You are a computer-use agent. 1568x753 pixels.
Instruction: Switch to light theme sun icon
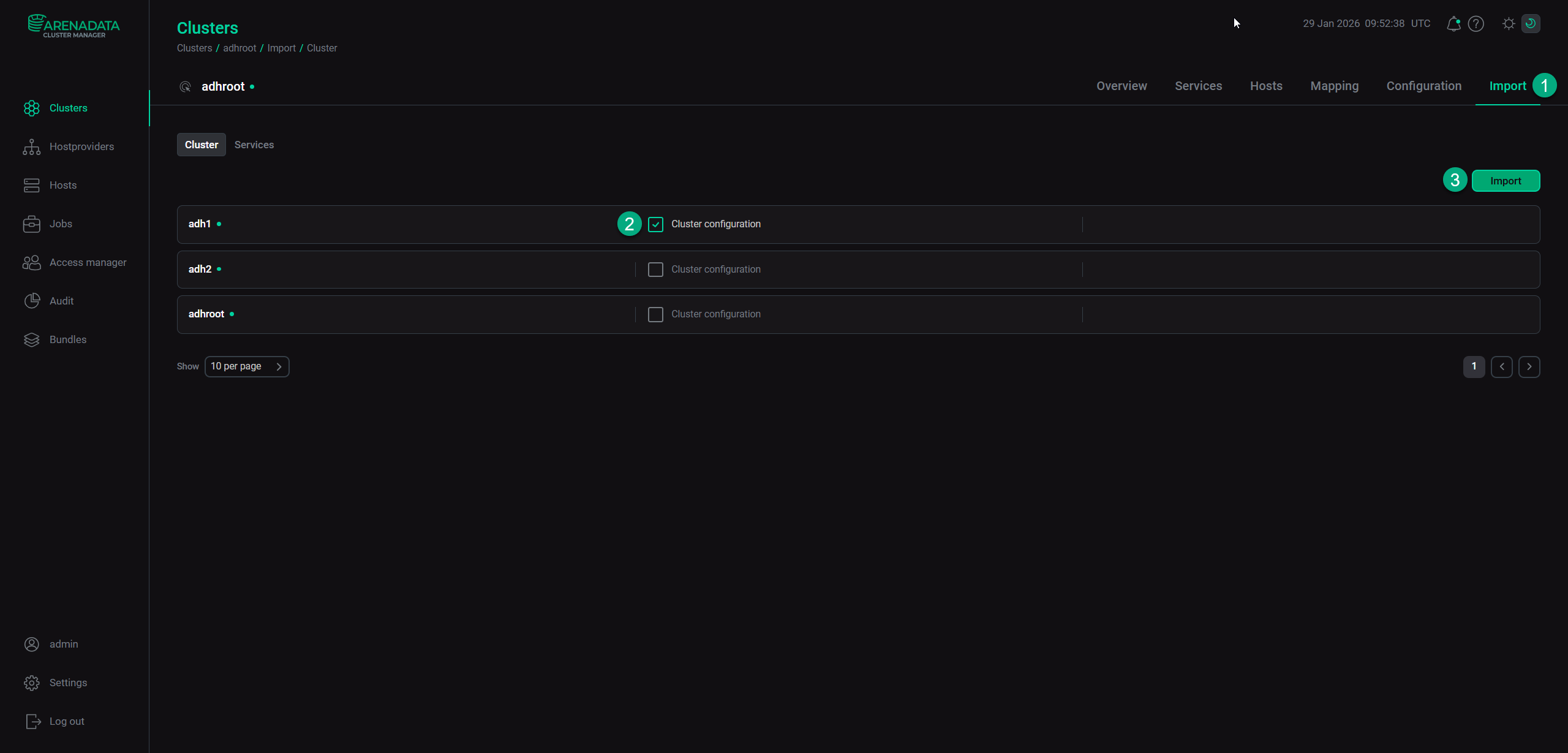pos(1509,24)
